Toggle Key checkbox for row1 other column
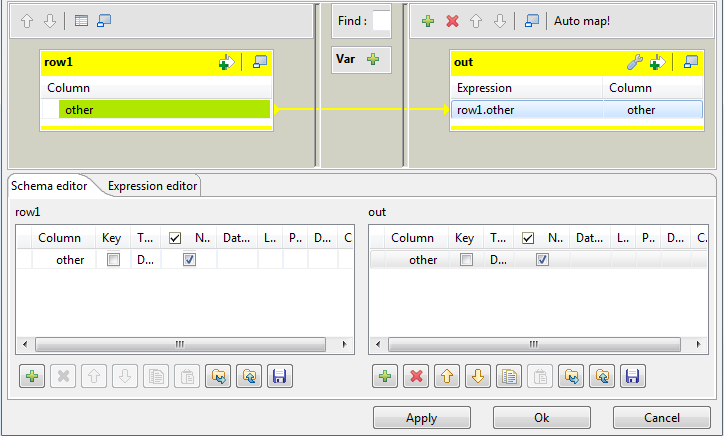The height and width of the screenshot is (436, 724). pos(113,260)
